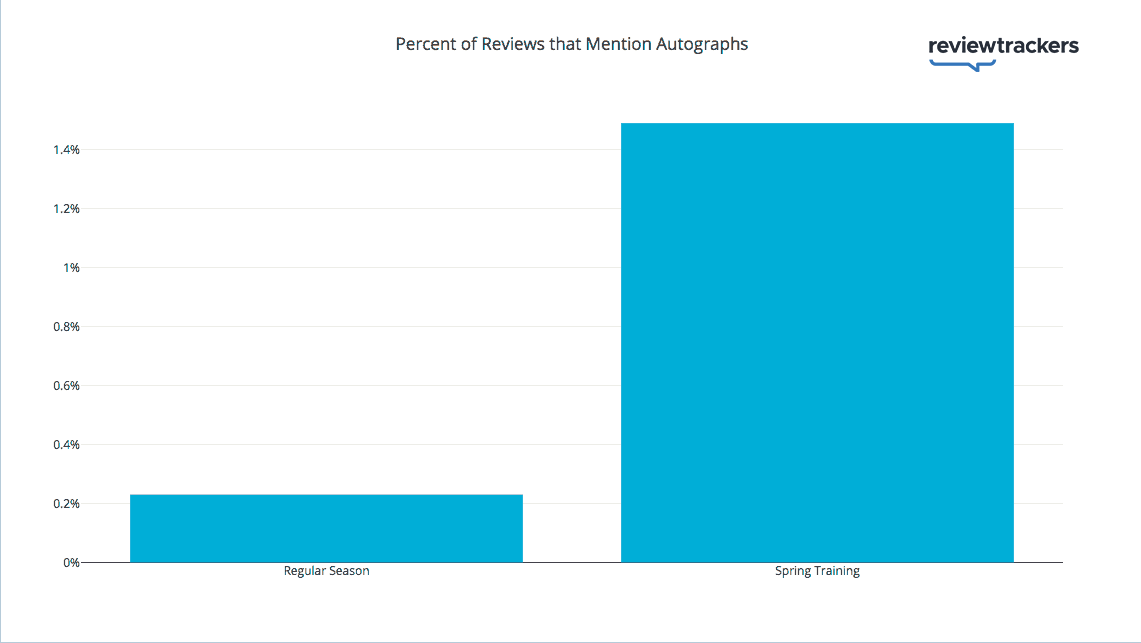Select the 0.8% y-axis tick label

point(66,327)
